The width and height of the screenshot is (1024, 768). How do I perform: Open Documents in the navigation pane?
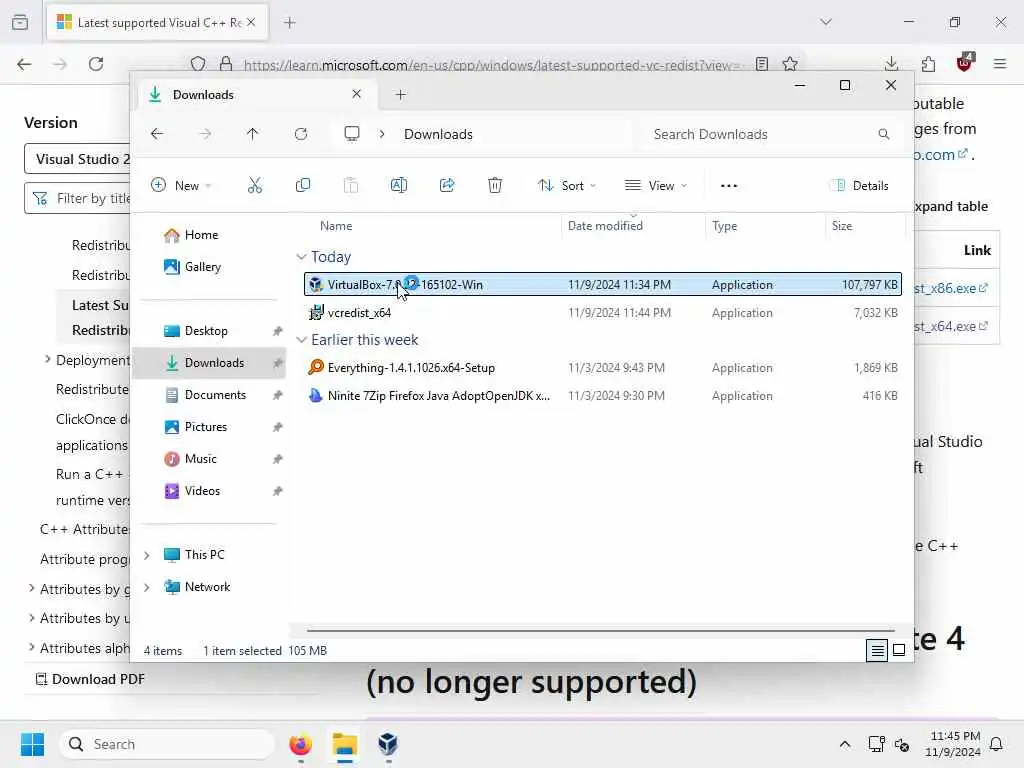tap(215, 395)
